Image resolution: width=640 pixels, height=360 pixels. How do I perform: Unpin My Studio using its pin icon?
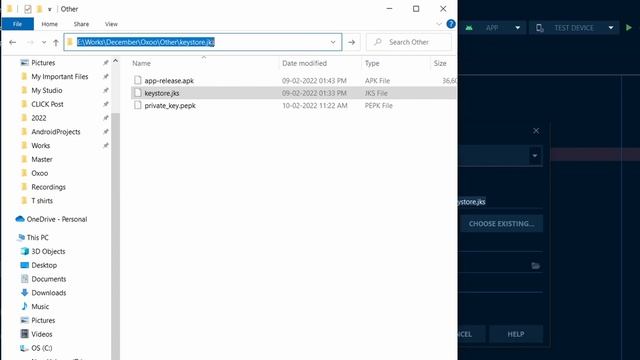106,90
